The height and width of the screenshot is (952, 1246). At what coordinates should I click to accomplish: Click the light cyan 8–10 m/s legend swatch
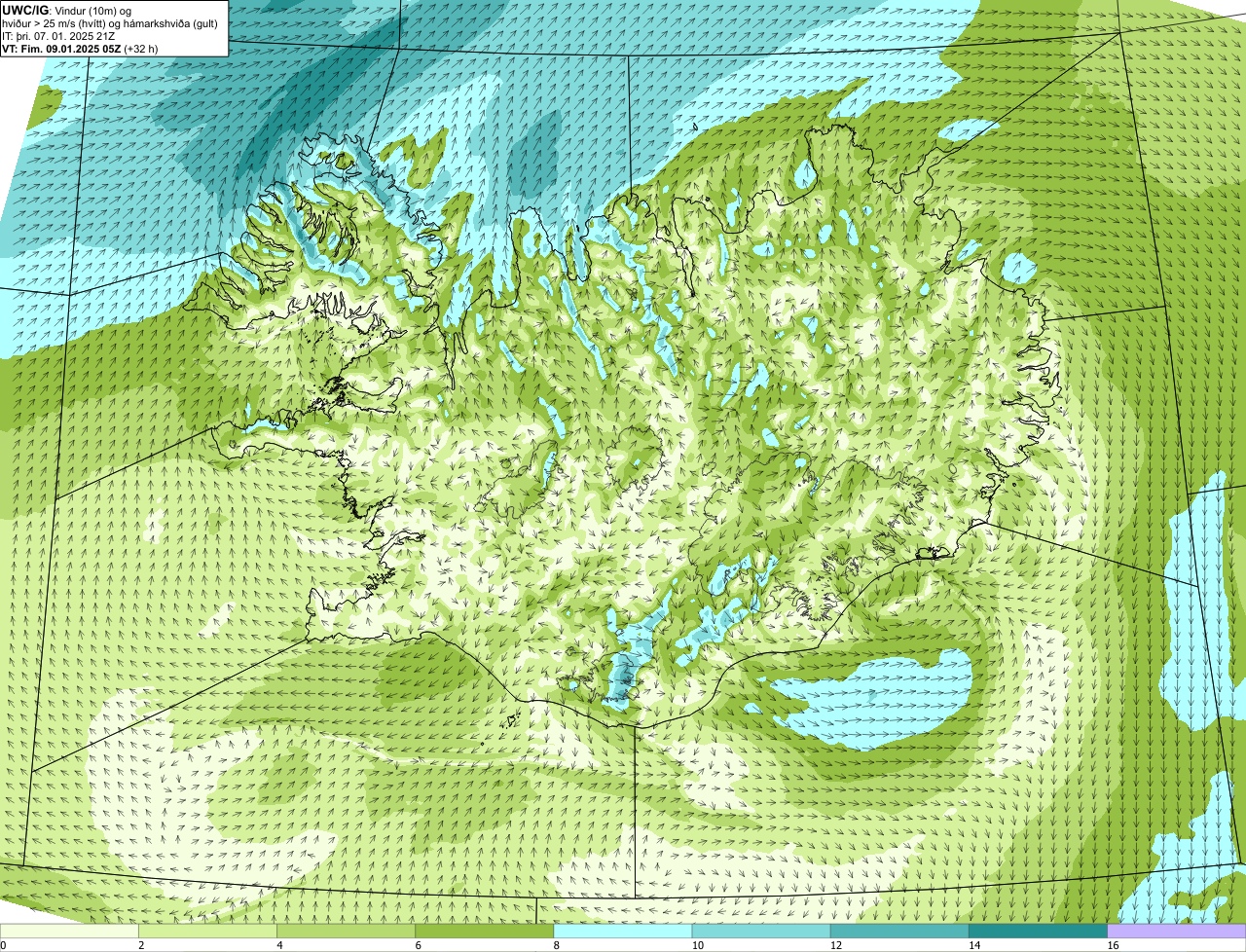(x=624, y=931)
